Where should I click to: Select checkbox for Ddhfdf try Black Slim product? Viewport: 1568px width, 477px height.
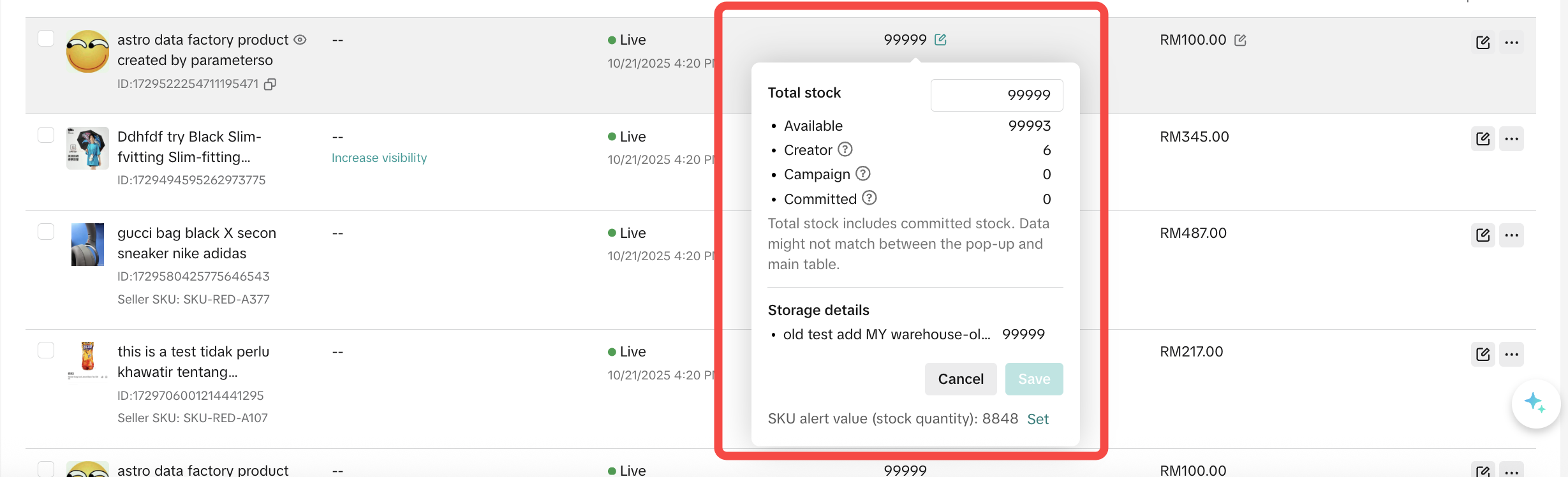coord(46,135)
